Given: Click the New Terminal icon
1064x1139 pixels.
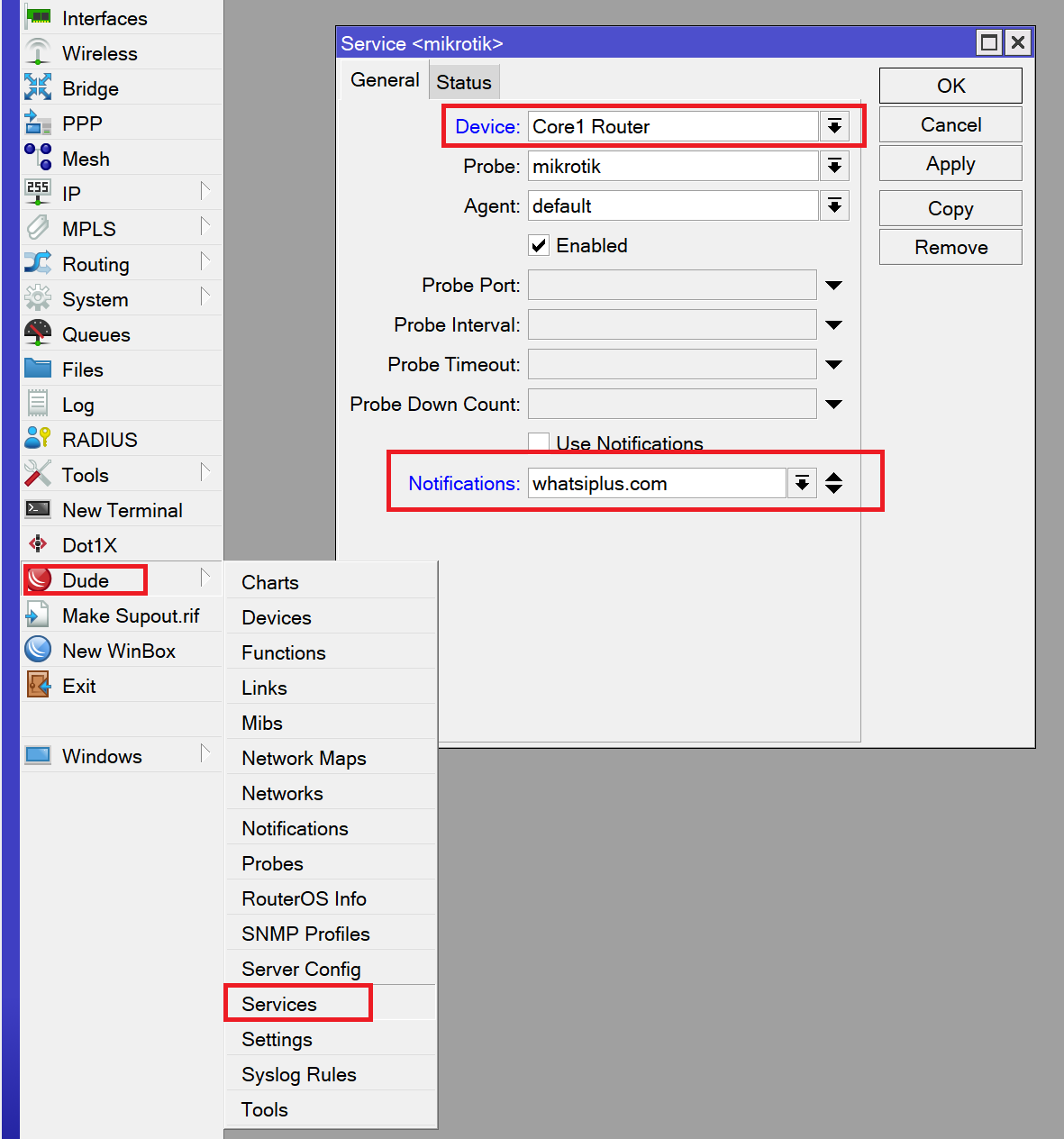Looking at the screenshot, I should point(38,509).
